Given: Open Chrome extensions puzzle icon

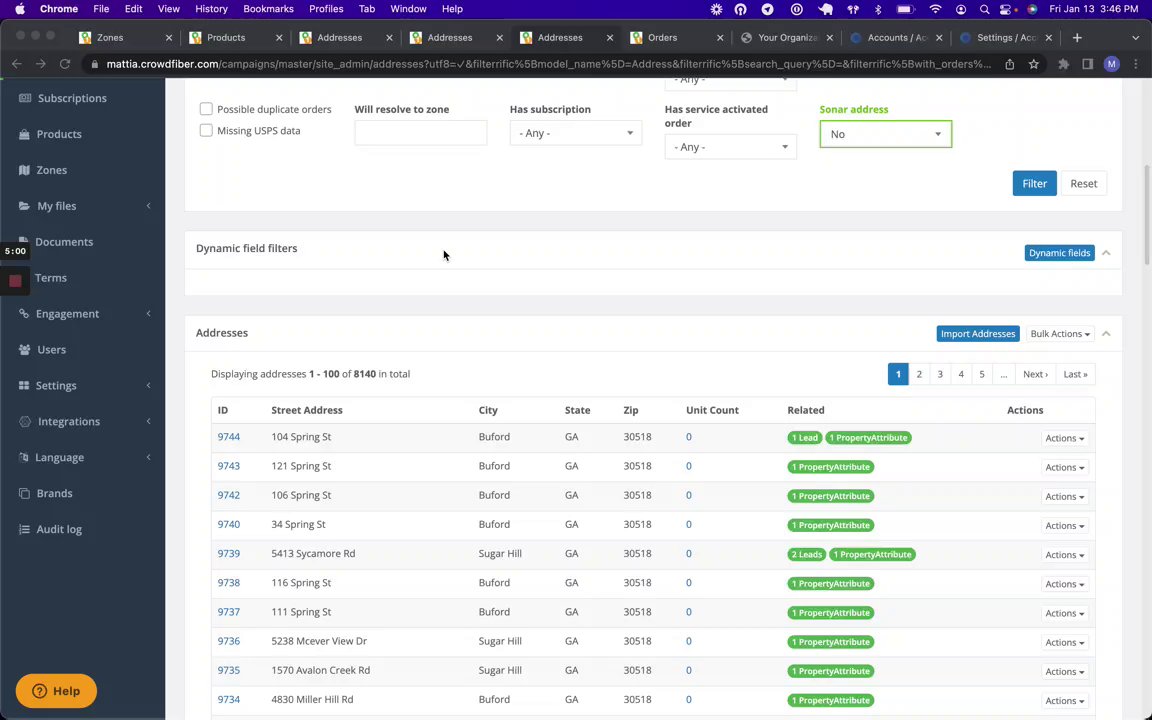Looking at the screenshot, I should (x=1063, y=64).
